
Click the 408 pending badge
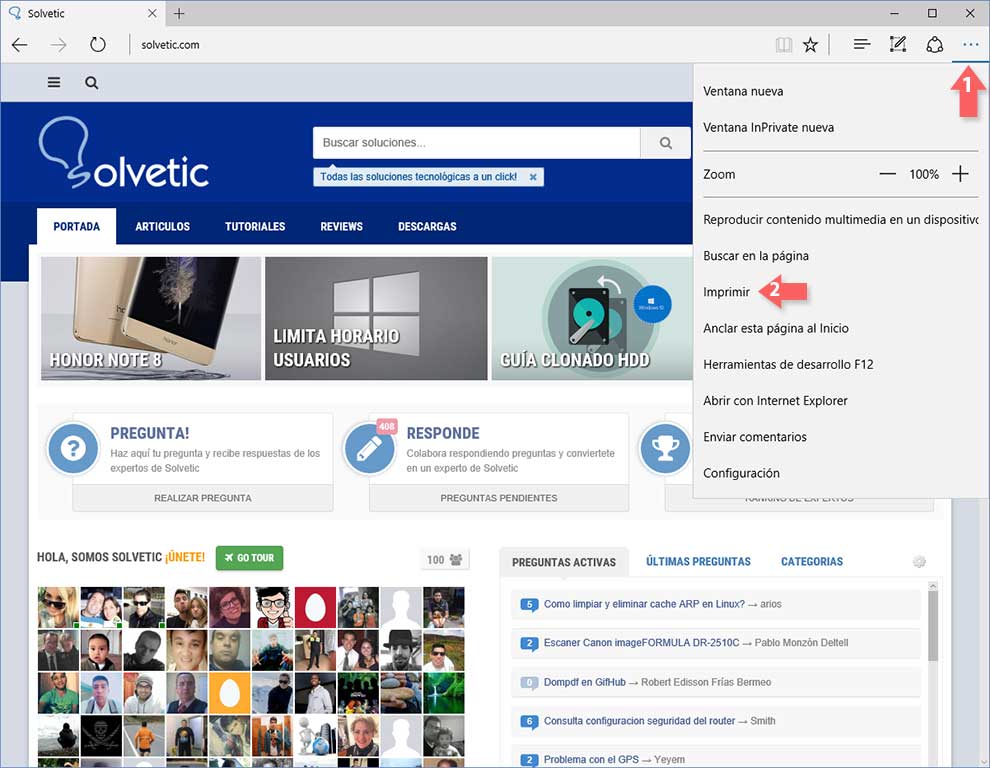(386, 426)
